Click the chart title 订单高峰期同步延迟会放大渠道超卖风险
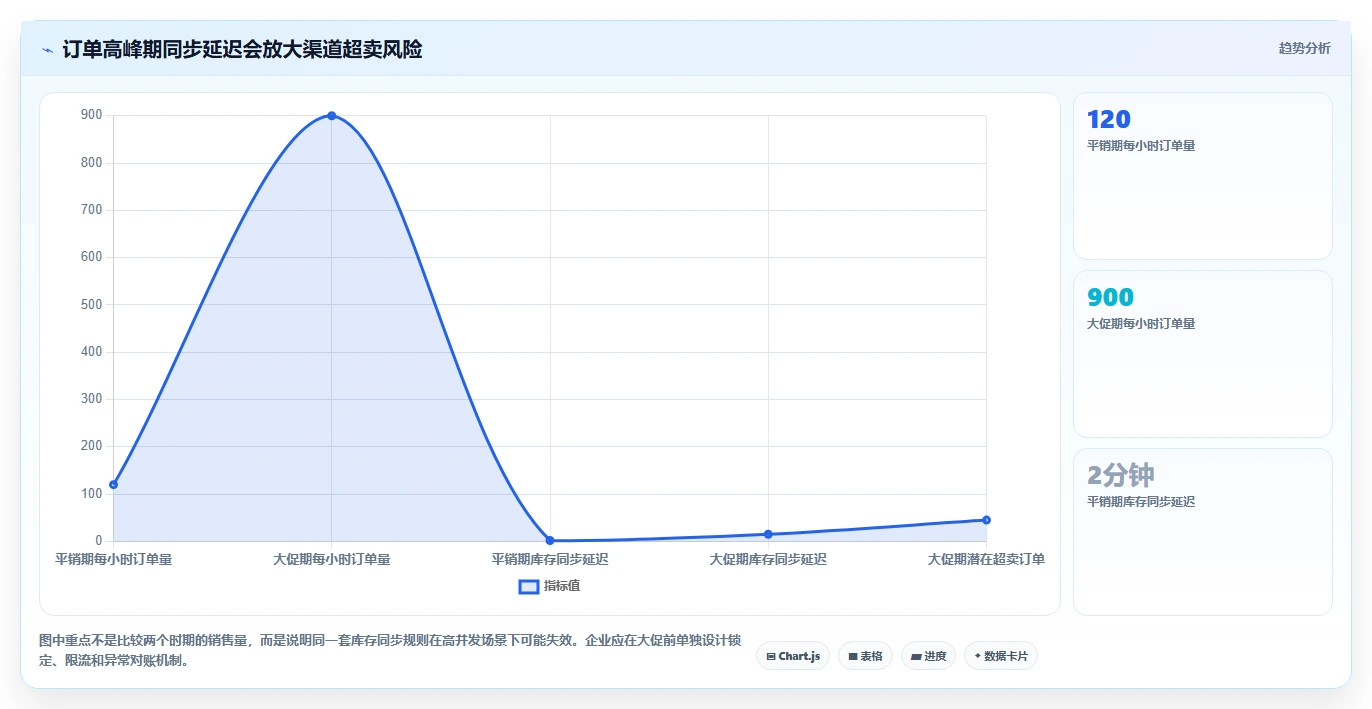 (x=242, y=49)
